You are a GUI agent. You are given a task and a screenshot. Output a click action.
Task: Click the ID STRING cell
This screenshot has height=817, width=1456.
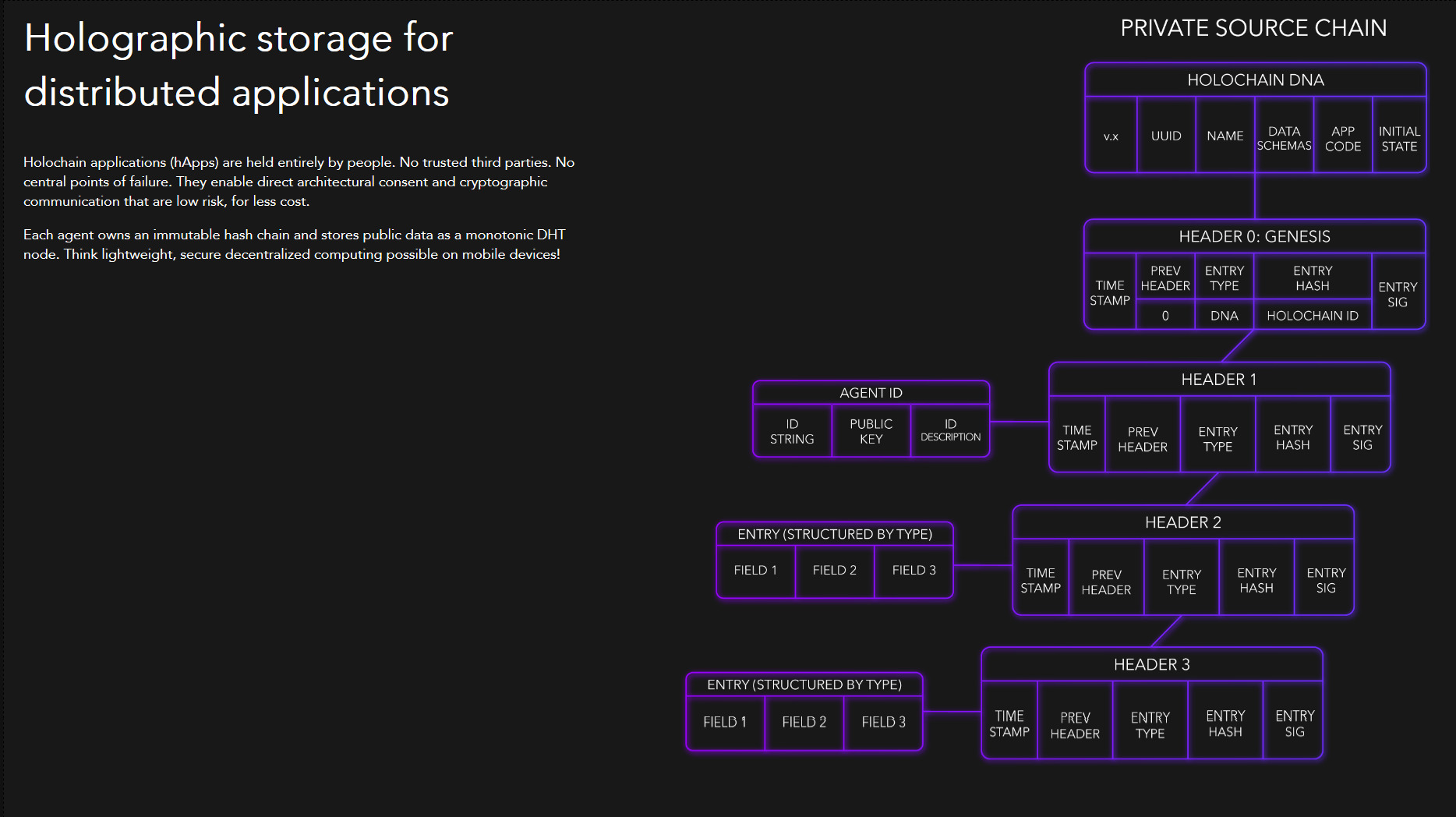point(792,431)
